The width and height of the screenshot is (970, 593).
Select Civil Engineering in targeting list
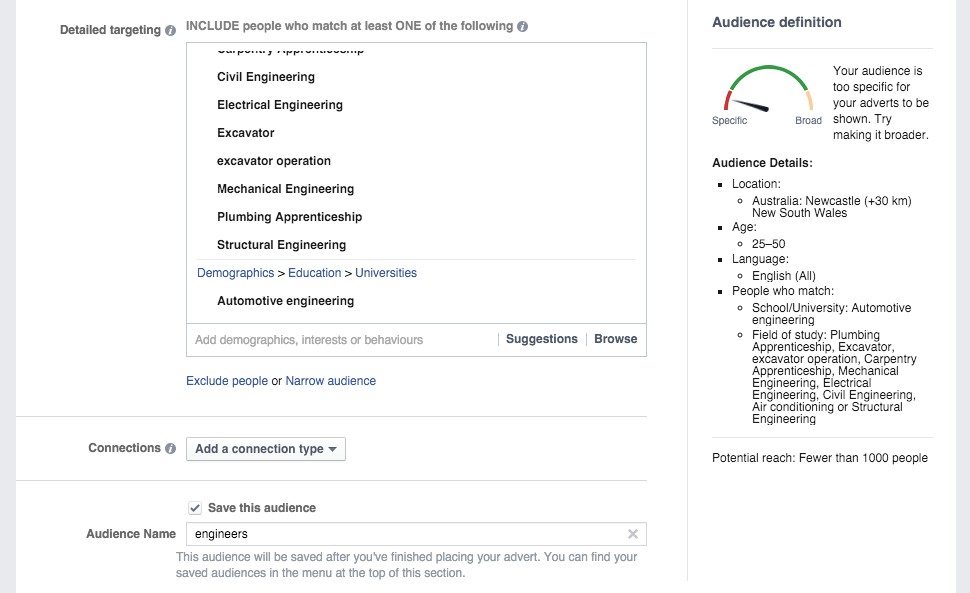coord(266,77)
